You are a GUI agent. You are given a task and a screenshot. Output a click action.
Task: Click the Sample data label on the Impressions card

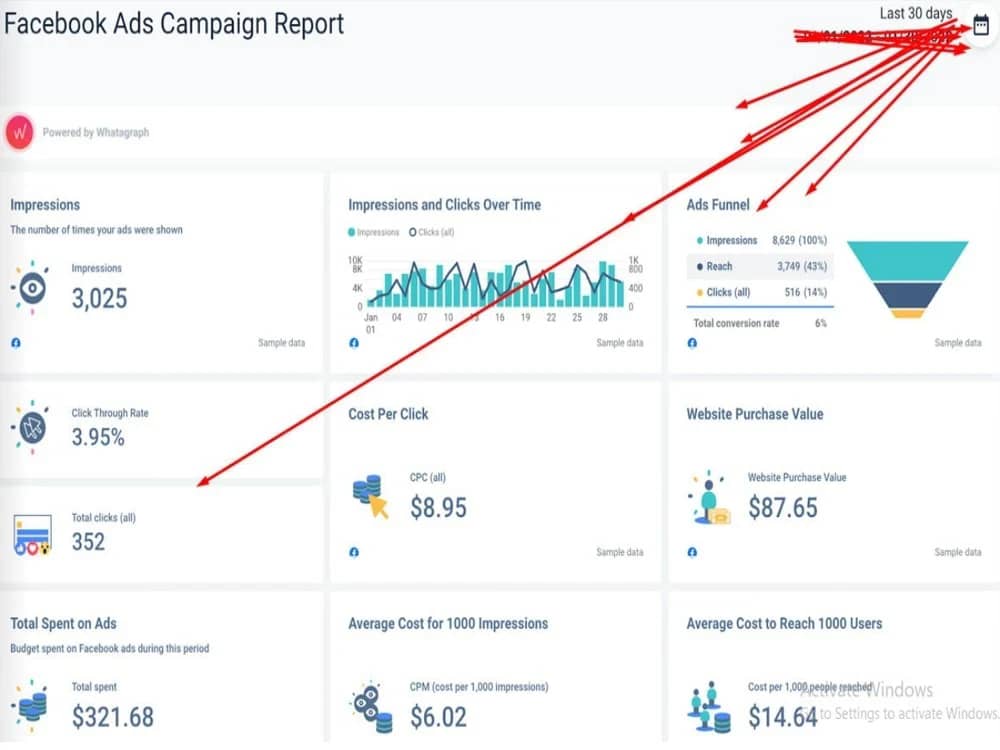coord(281,343)
